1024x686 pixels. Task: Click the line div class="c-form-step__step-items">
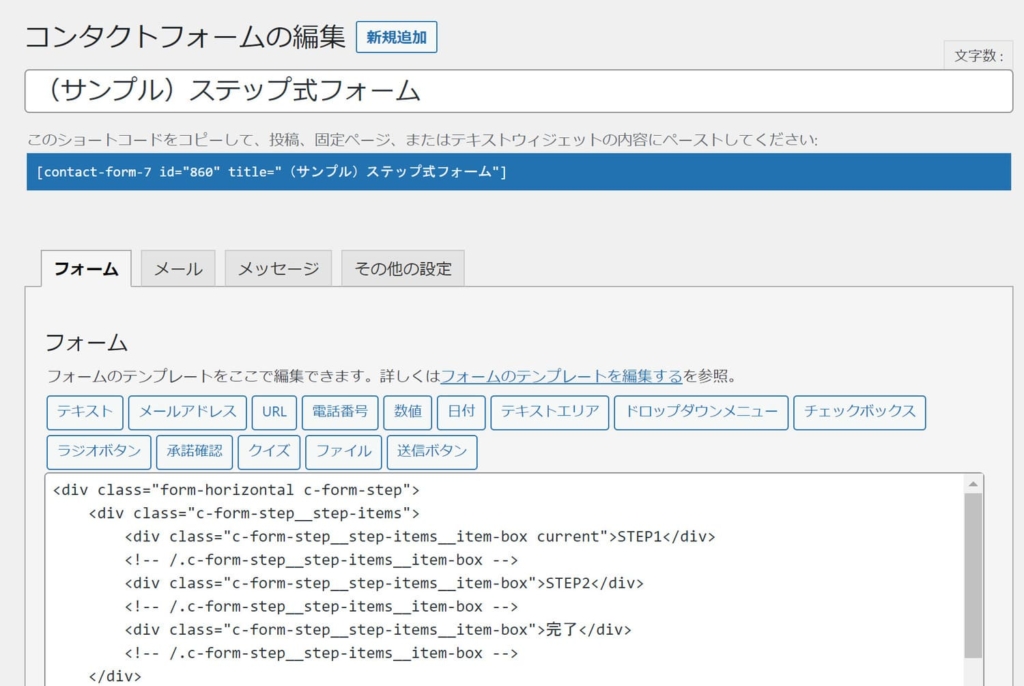[x=254, y=514]
